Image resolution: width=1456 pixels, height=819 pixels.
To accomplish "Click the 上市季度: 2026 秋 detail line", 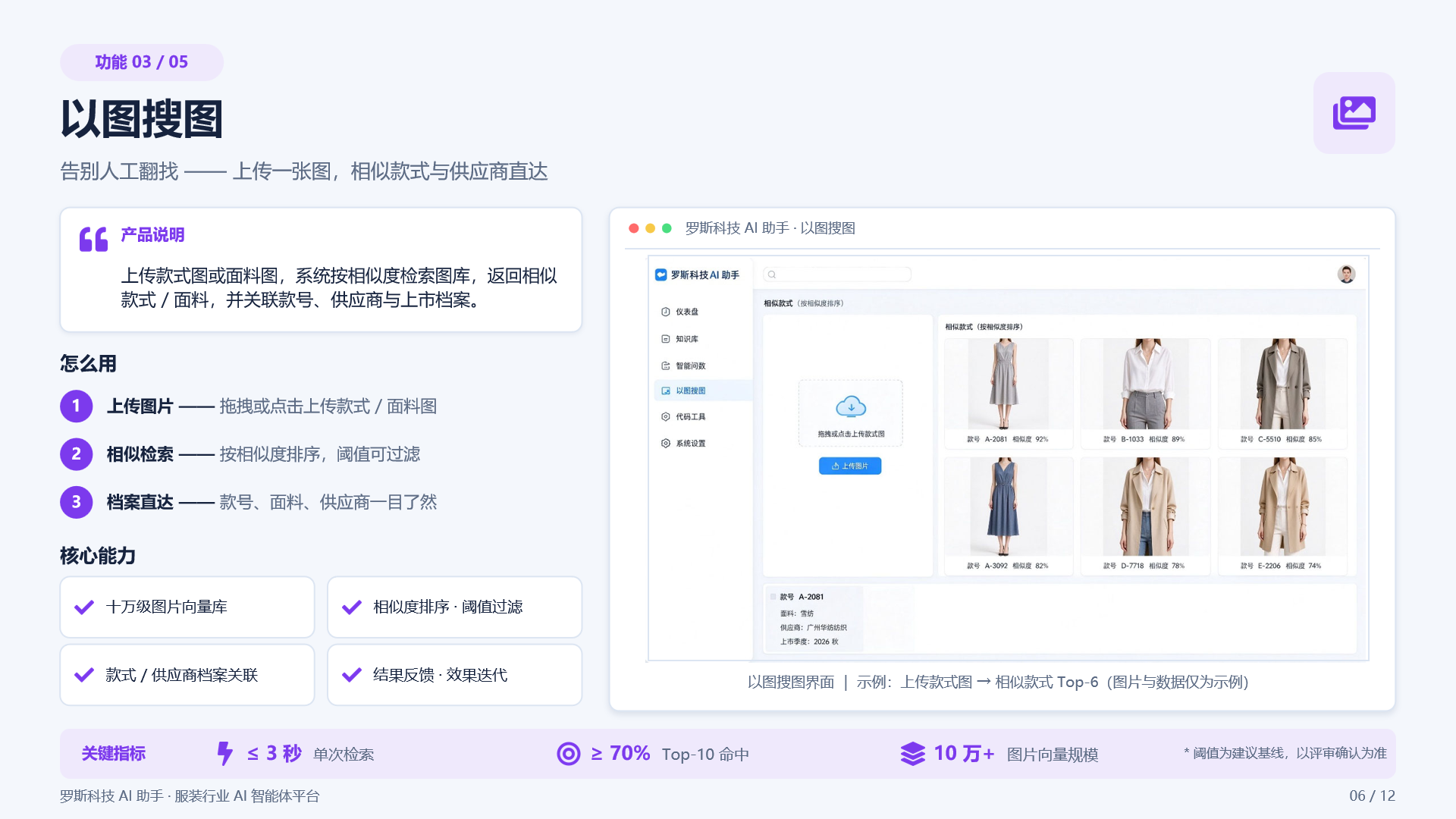I will coord(809,642).
